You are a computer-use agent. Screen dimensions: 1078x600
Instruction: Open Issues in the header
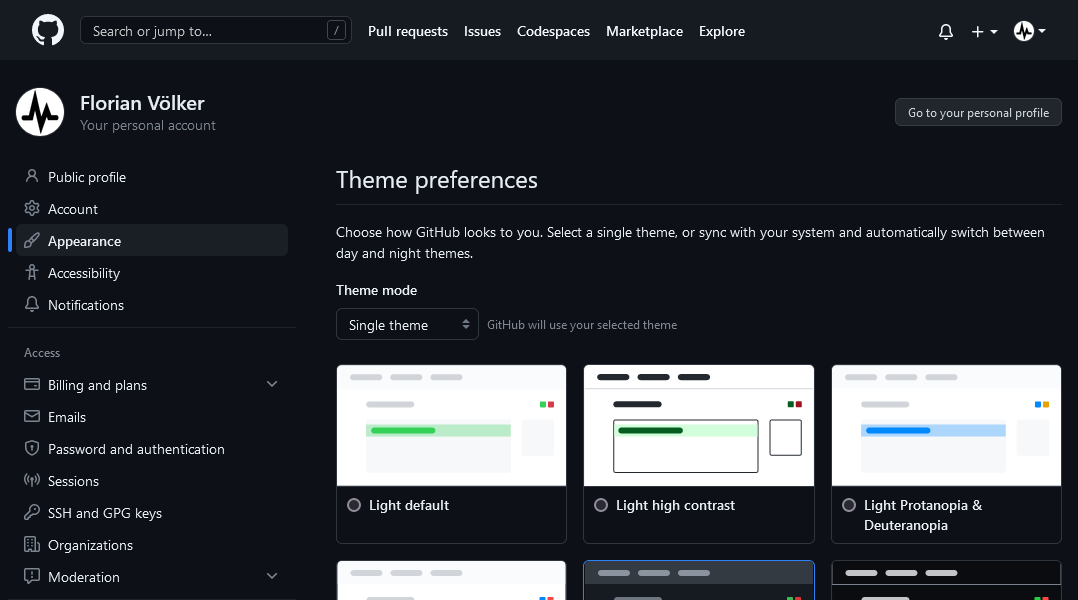point(482,32)
